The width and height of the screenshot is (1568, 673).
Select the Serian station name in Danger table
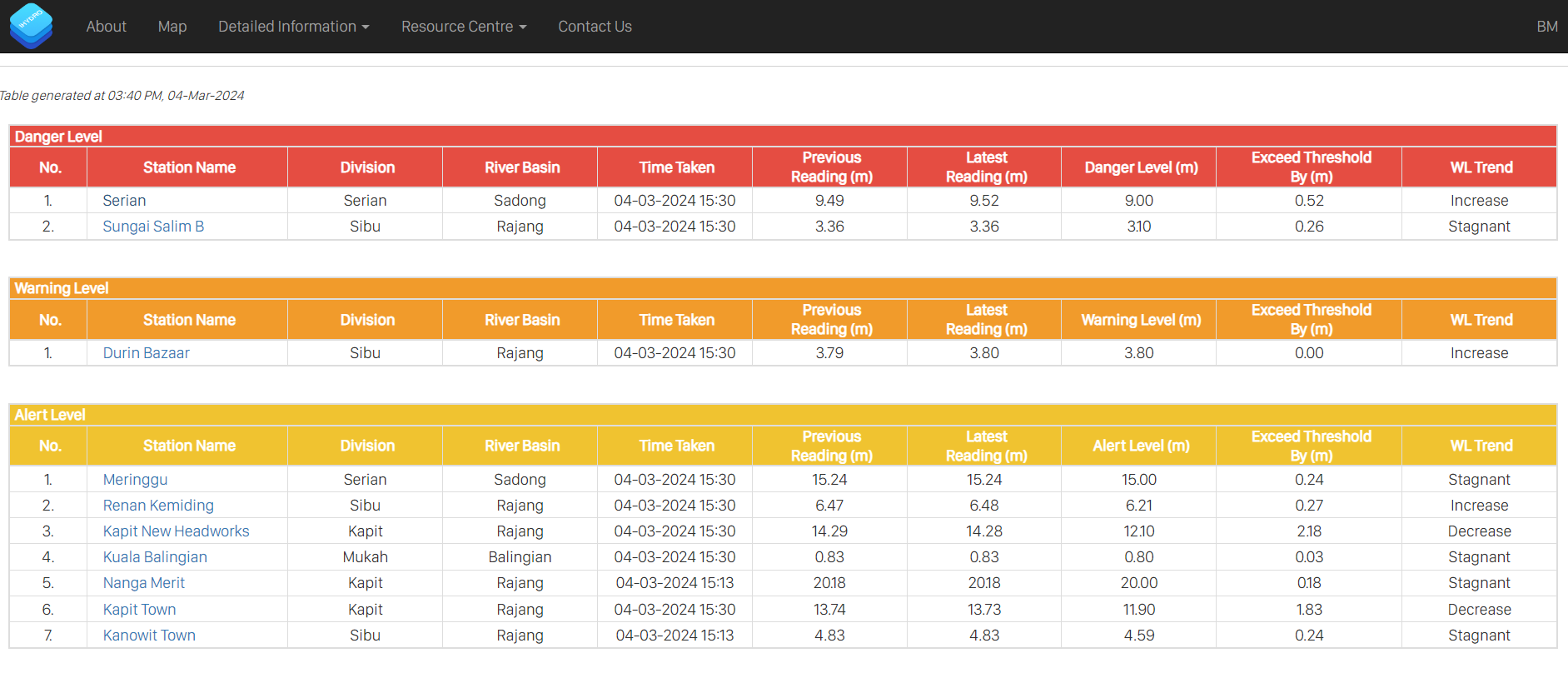124,201
